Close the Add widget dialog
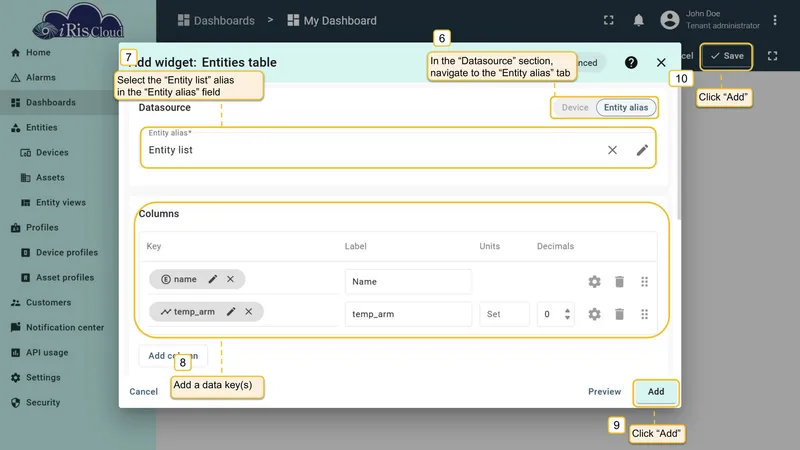Viewport: 800px width, 450px height. (661, 62)
